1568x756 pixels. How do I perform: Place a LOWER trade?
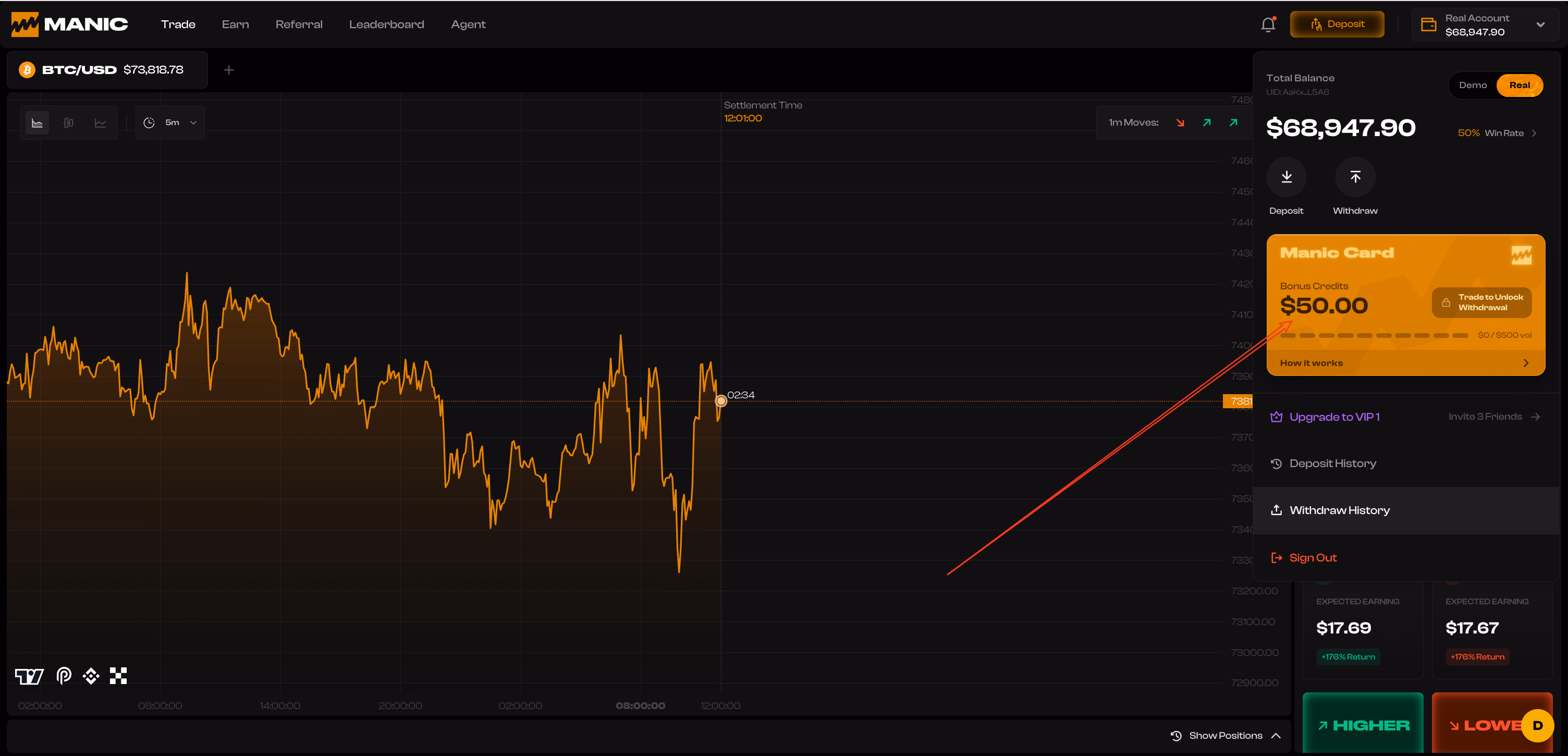(1492, 724)
